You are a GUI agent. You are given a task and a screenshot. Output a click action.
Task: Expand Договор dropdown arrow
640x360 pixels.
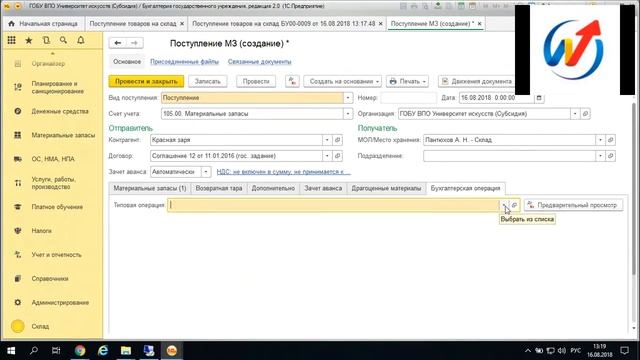[x=327, y=156]
